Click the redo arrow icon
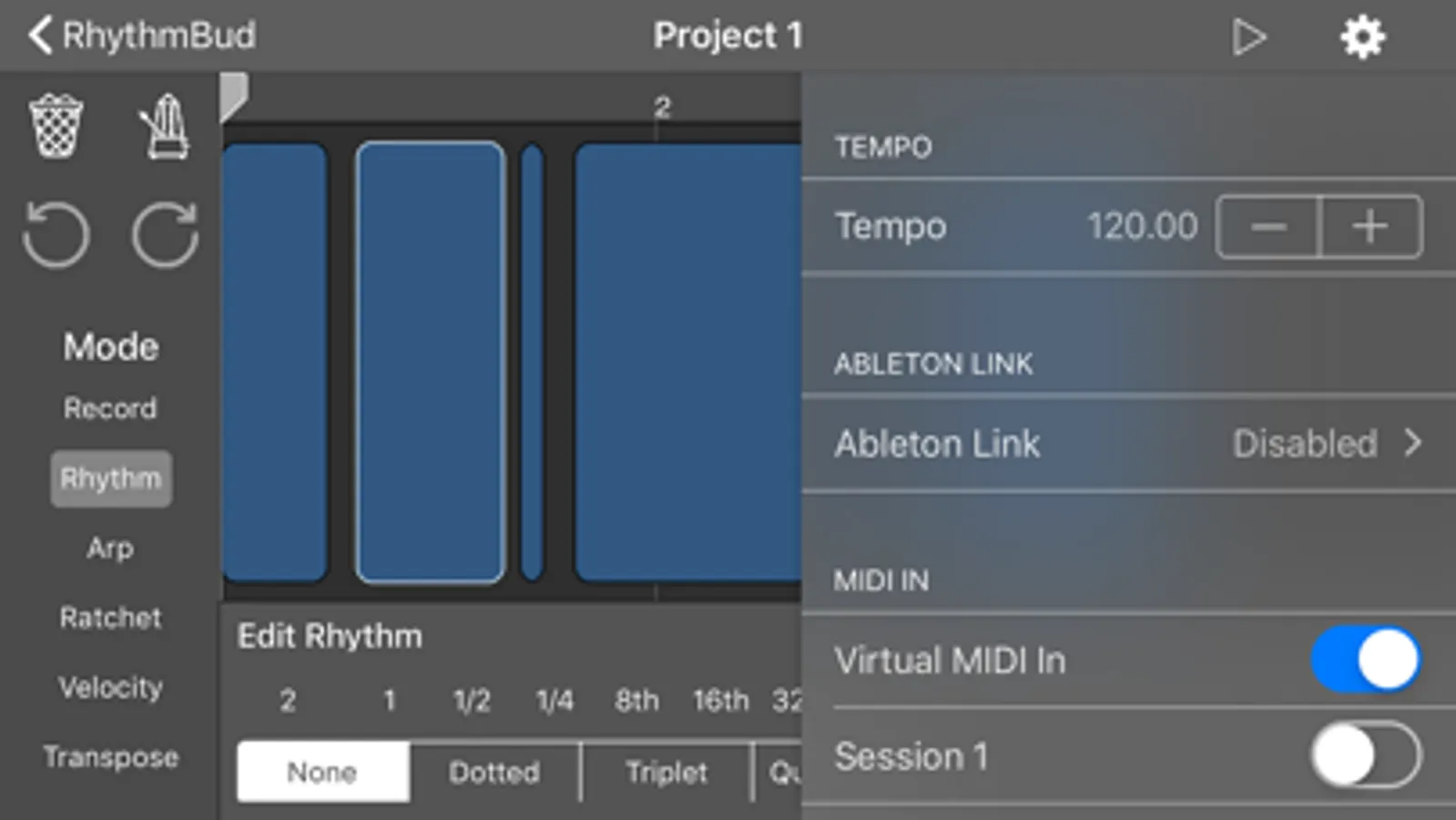This screenshot has width=1456, height=820. (165, 236)
